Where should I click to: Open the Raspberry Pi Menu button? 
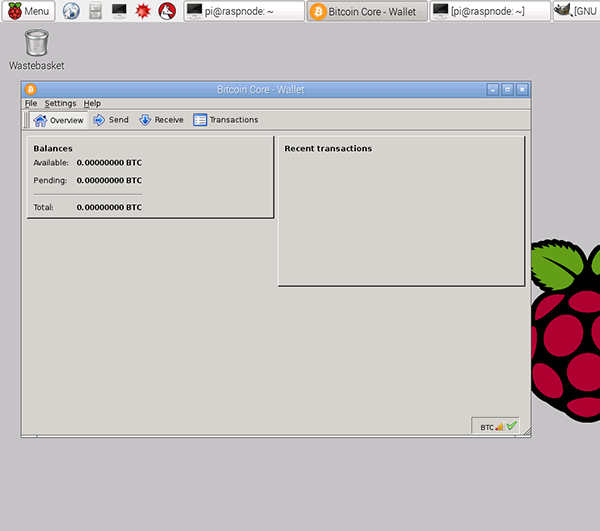tap(29, 11)
